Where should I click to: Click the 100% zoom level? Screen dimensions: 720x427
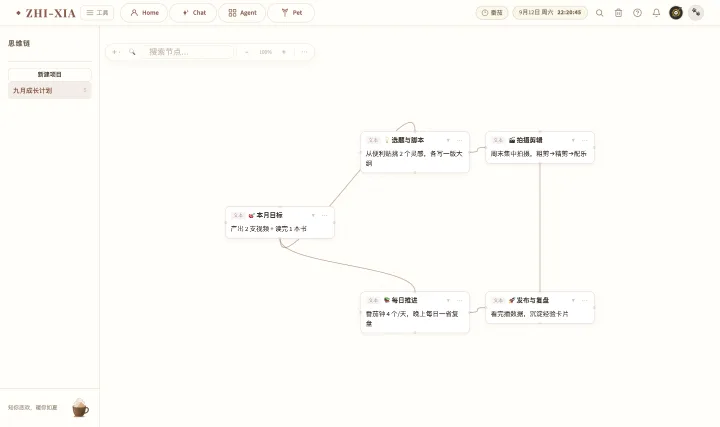[265, 52]
